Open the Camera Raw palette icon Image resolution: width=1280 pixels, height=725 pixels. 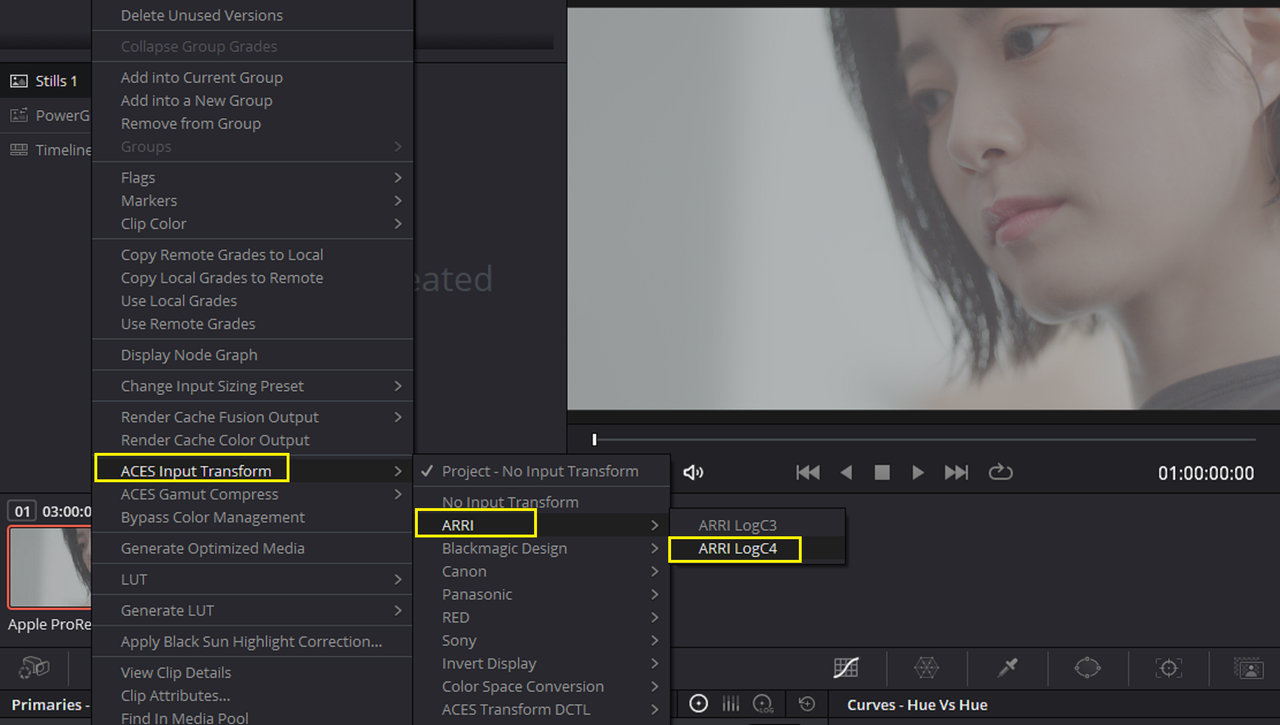[x=34, y=667]
